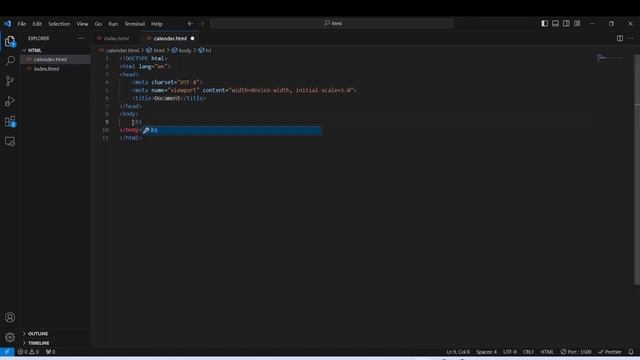Viewport: 640px width, 360px height.
Task: Click the remote window status bar icon
Action: tap(7, 351)
